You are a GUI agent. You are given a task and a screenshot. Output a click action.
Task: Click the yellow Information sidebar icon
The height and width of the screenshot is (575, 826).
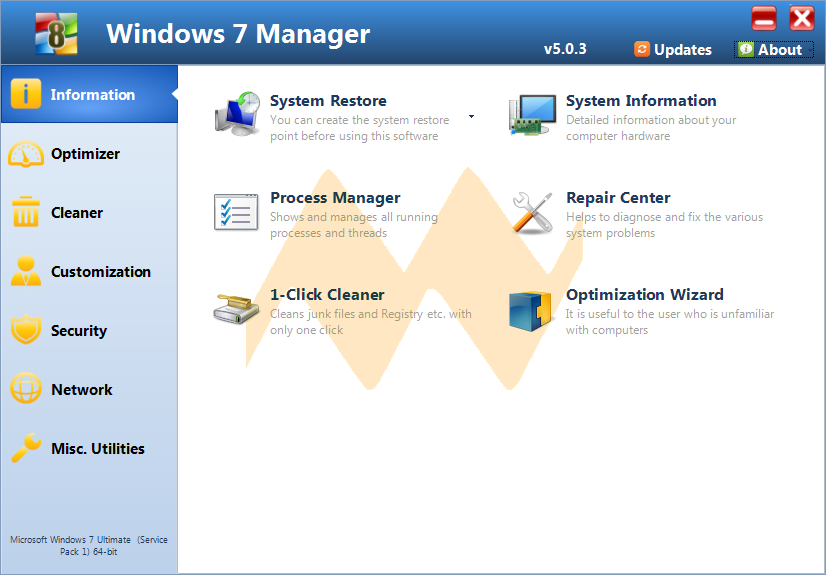tap(26, 94)
